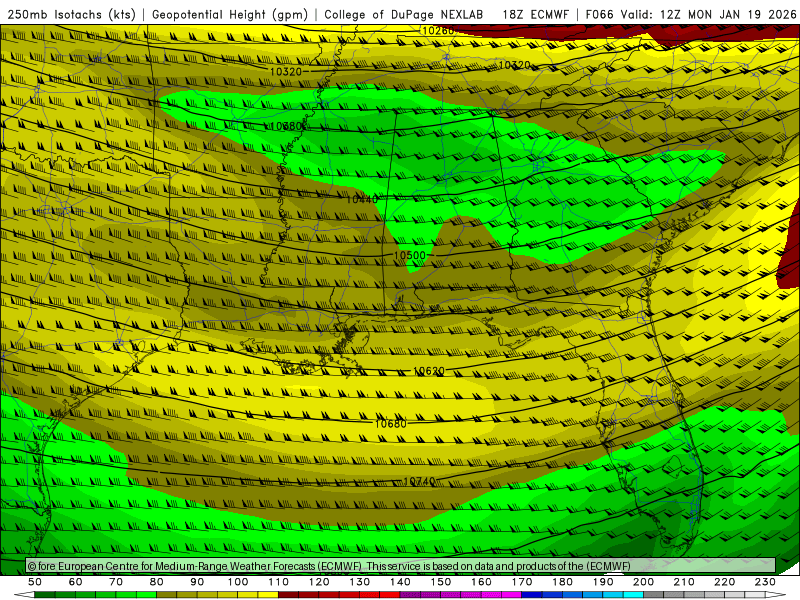The image size is (800, 600).
Task: Select the dark green swatch right of 50
Action: [45, 595]
